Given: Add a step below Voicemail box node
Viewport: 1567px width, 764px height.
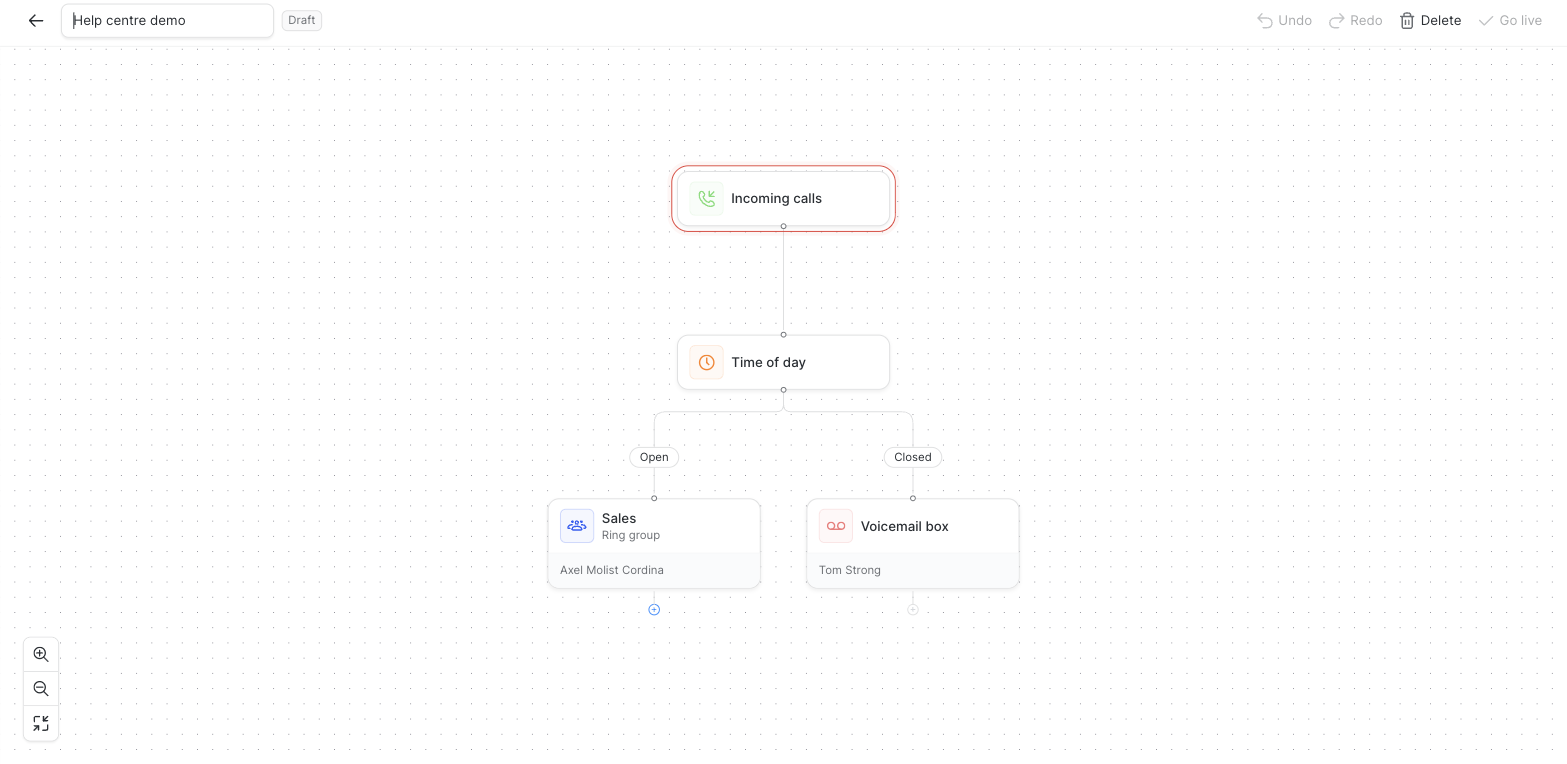Looking at the screenshot, I should click(x=913, y=609).
